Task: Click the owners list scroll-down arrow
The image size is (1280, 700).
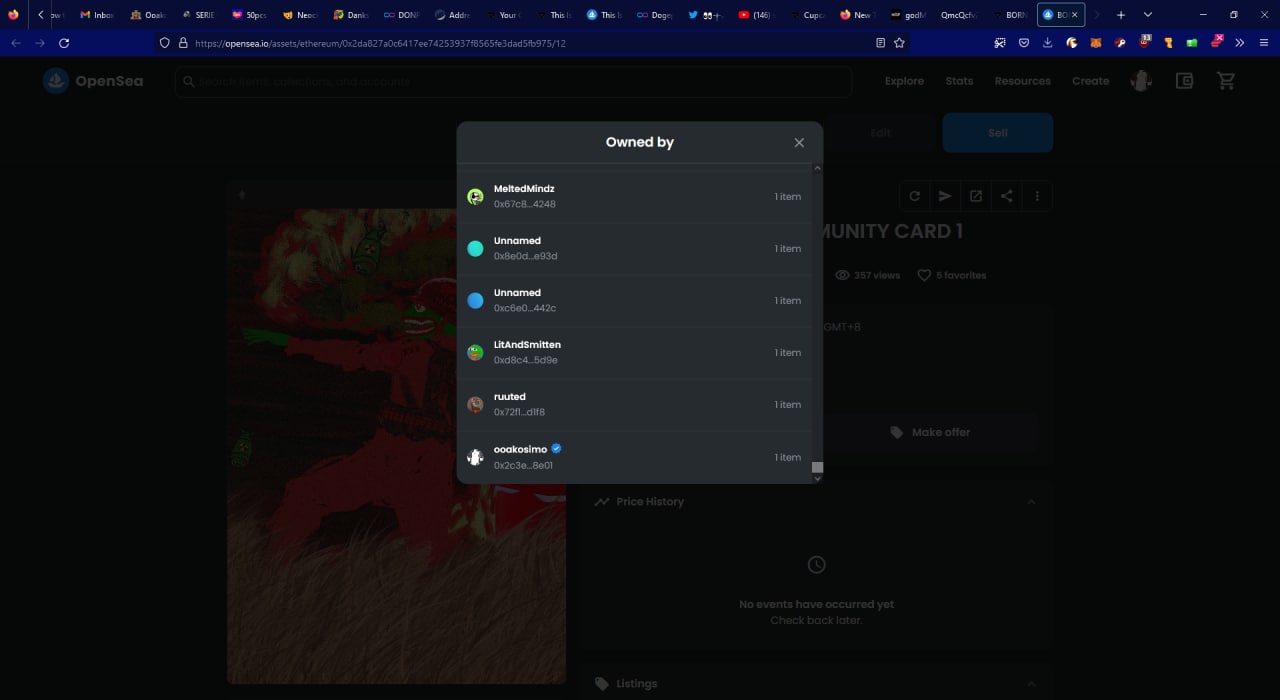Action: (x=817, y=478)
